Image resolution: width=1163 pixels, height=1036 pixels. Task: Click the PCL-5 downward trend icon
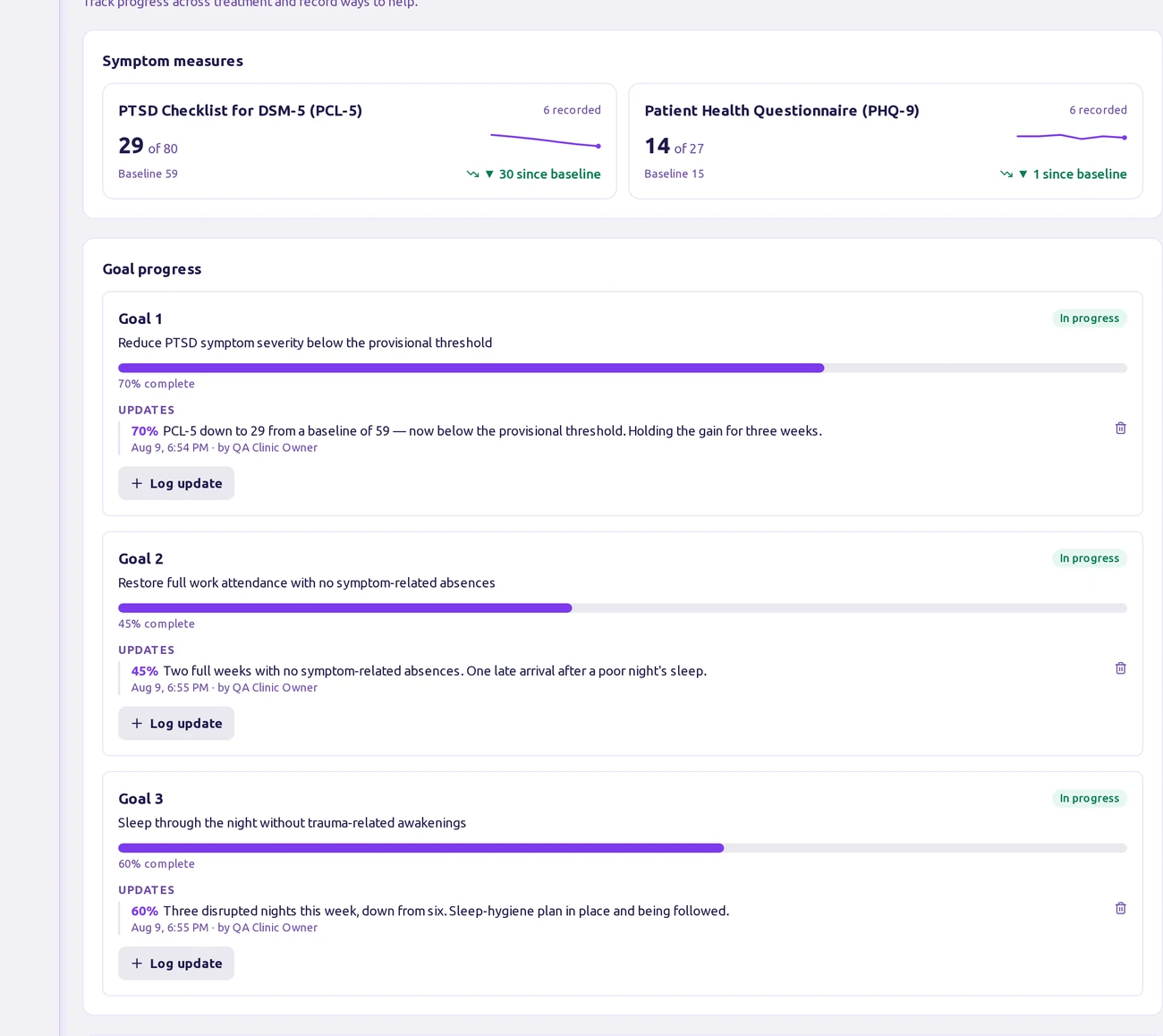472,174
